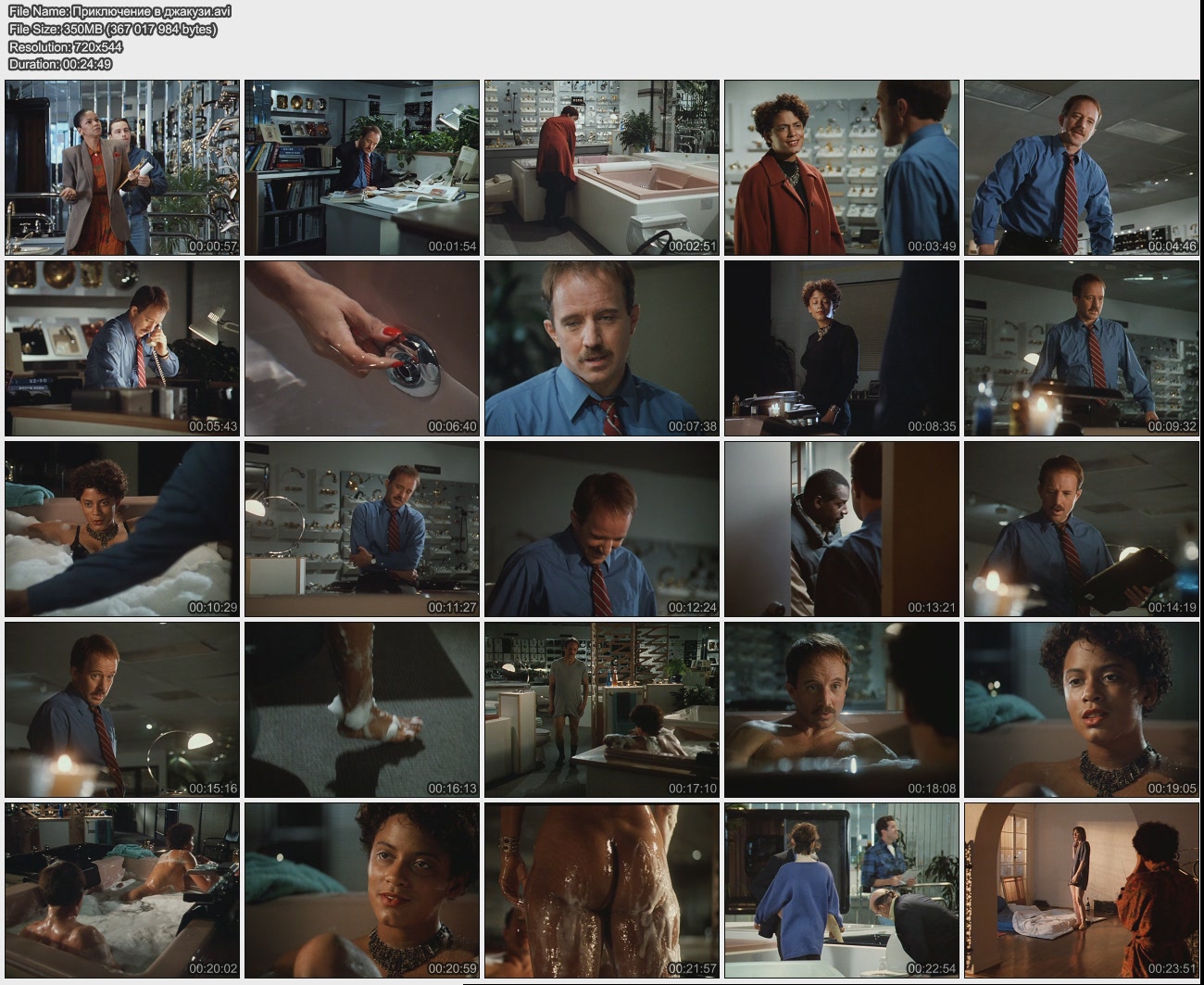The height and width of the screenshot is (985, 1204).
Task: Open the thumbnail timestamped 00:22:54
Action: (x=842, y=890)
